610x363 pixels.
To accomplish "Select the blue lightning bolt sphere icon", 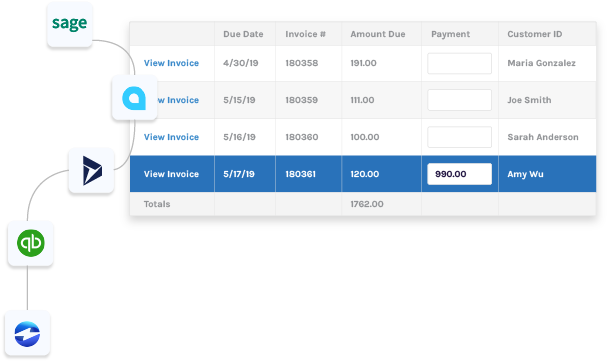I will click(27, 333).
